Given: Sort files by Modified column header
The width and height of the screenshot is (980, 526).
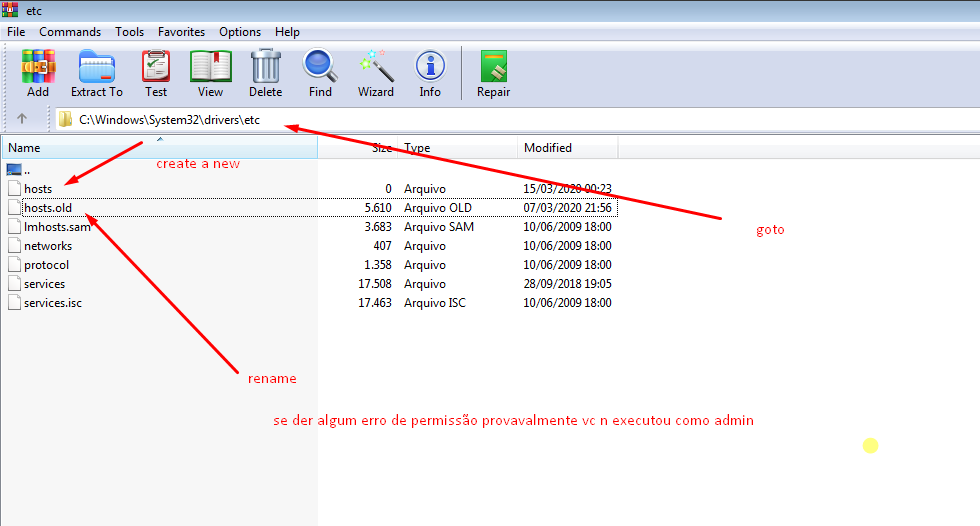Looking at the screenshot, I should pos(568,147).
